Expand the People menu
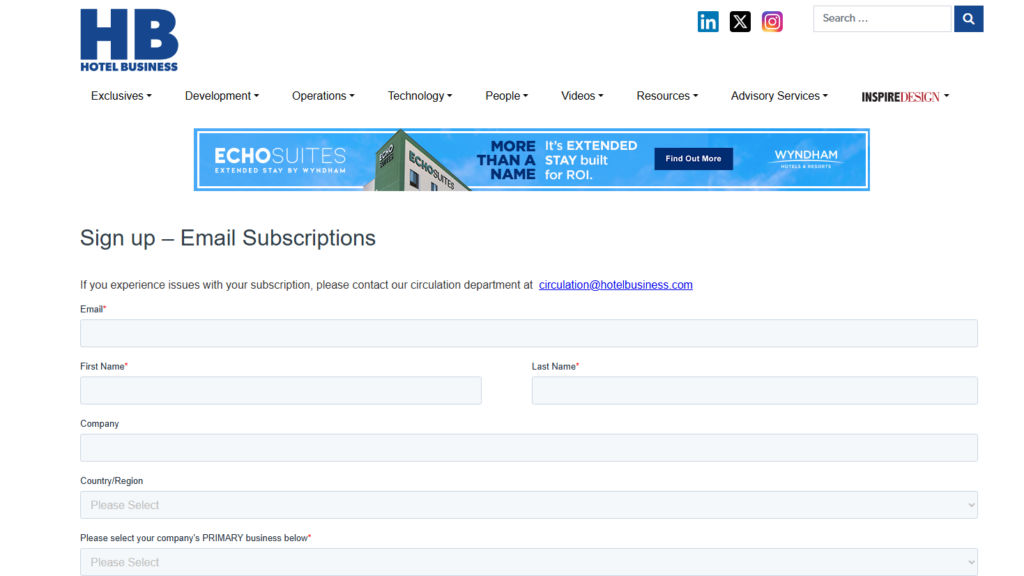The image size is (1024, 576). 507,96
